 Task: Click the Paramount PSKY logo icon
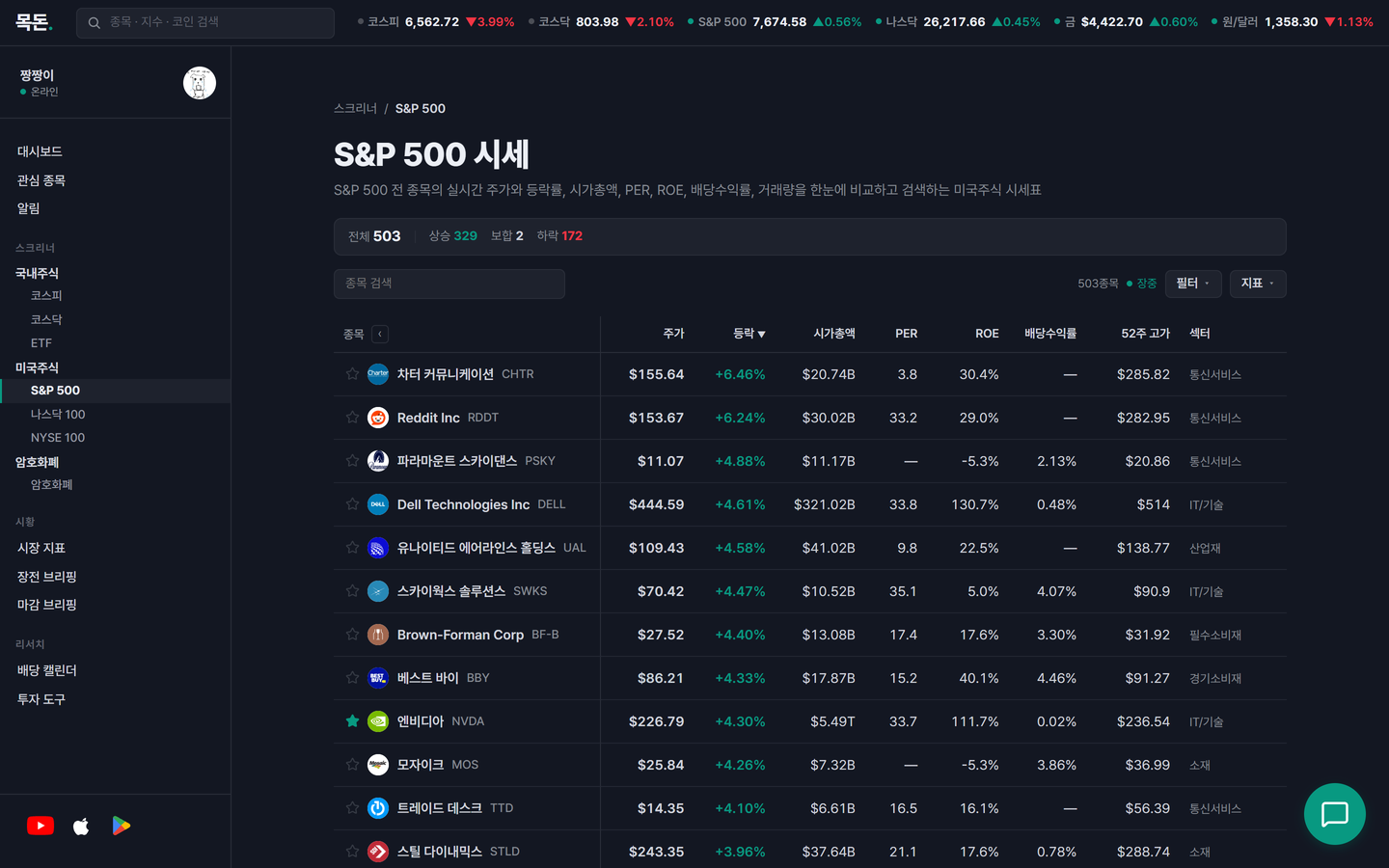click(378, 461)
